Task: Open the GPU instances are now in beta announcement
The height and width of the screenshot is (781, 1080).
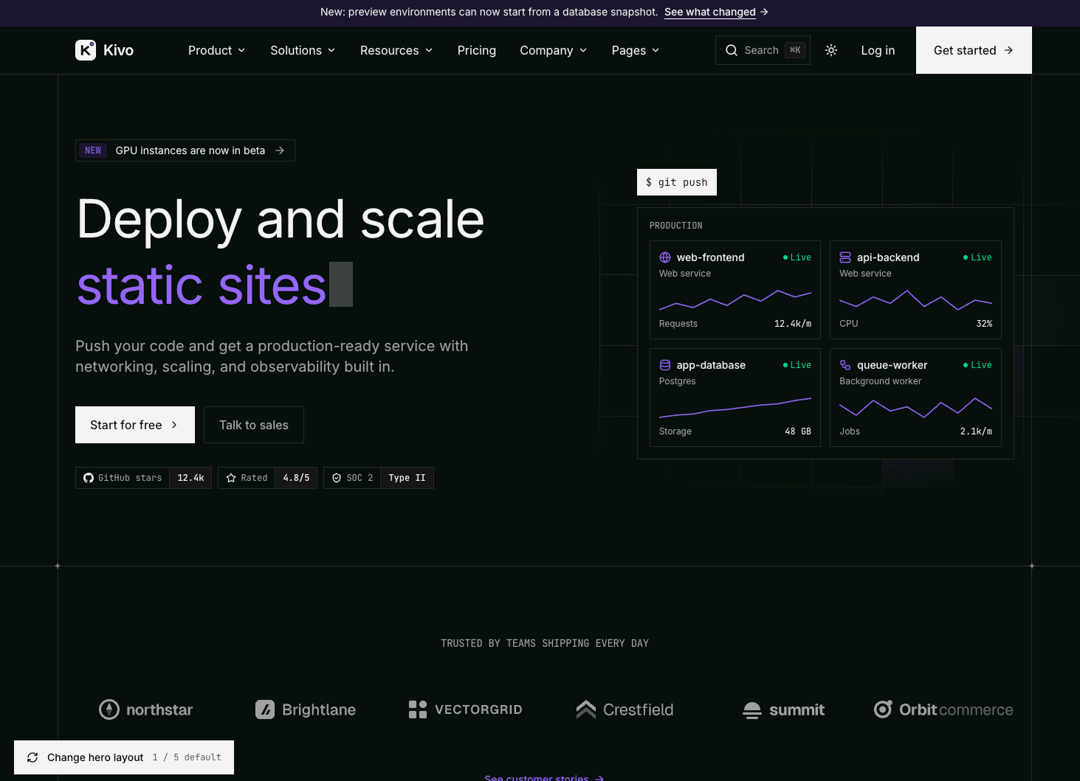Action: pyautogui.click(x=185, y=151)
